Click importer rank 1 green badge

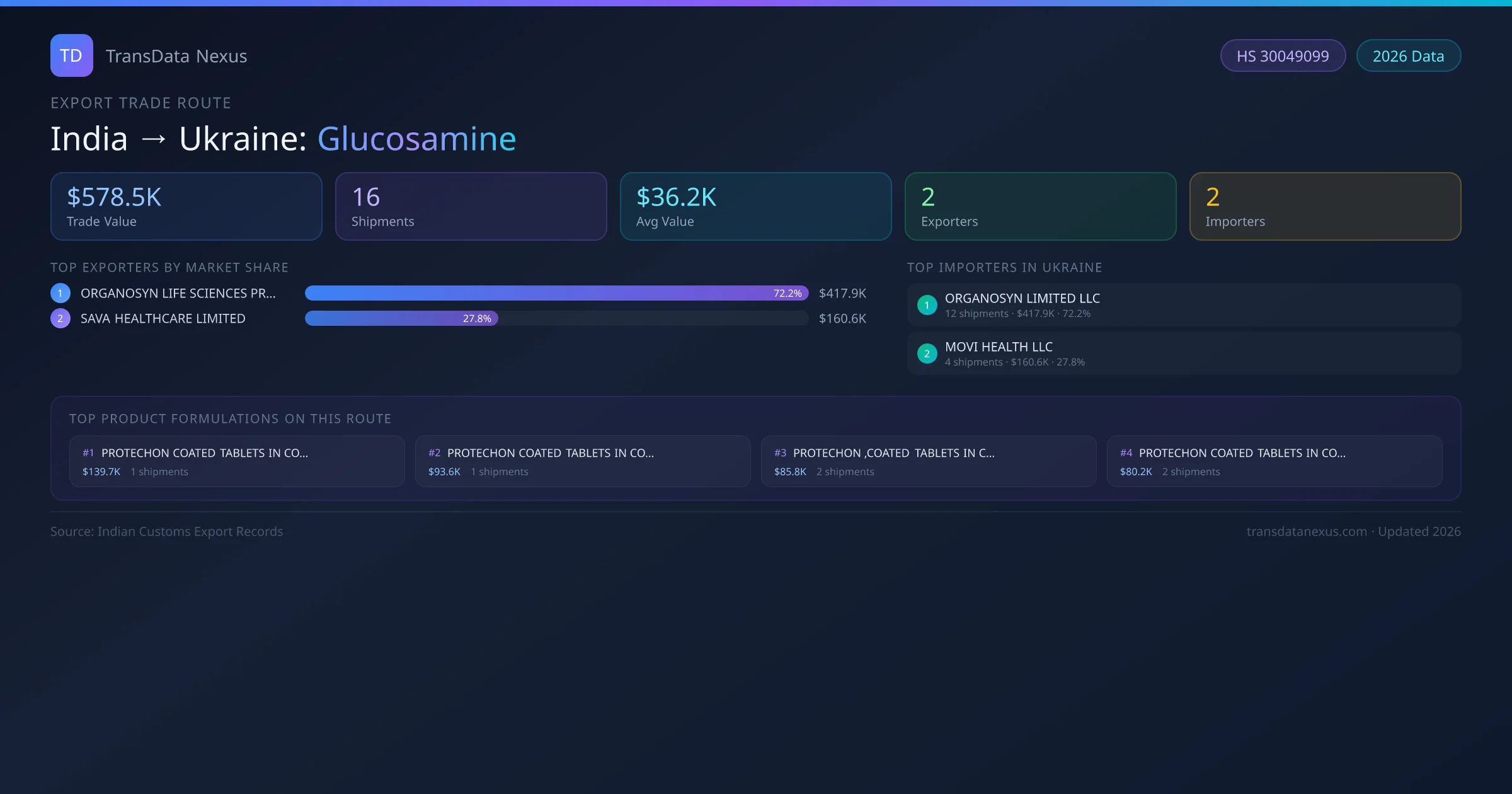[927, 305]
